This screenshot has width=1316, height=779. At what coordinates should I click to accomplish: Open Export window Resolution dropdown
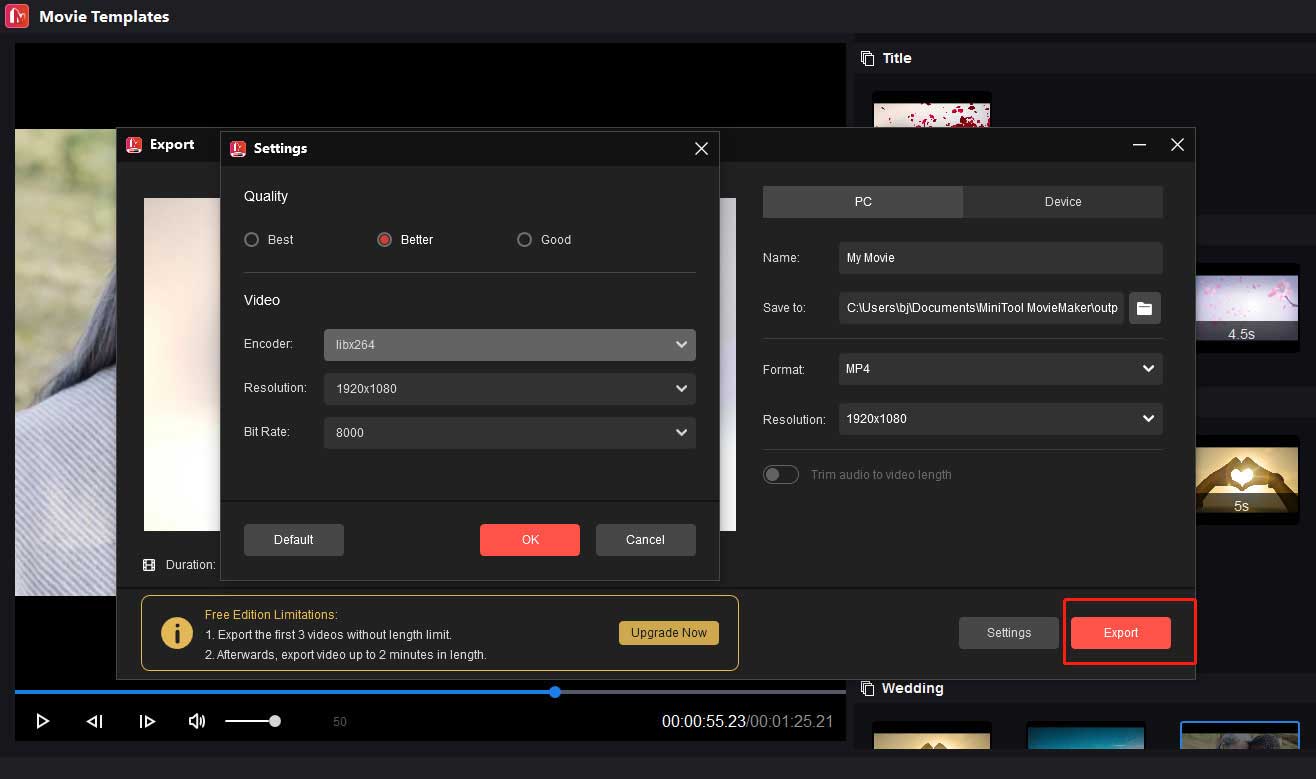pyautogui.click(x=1001, y=419)
